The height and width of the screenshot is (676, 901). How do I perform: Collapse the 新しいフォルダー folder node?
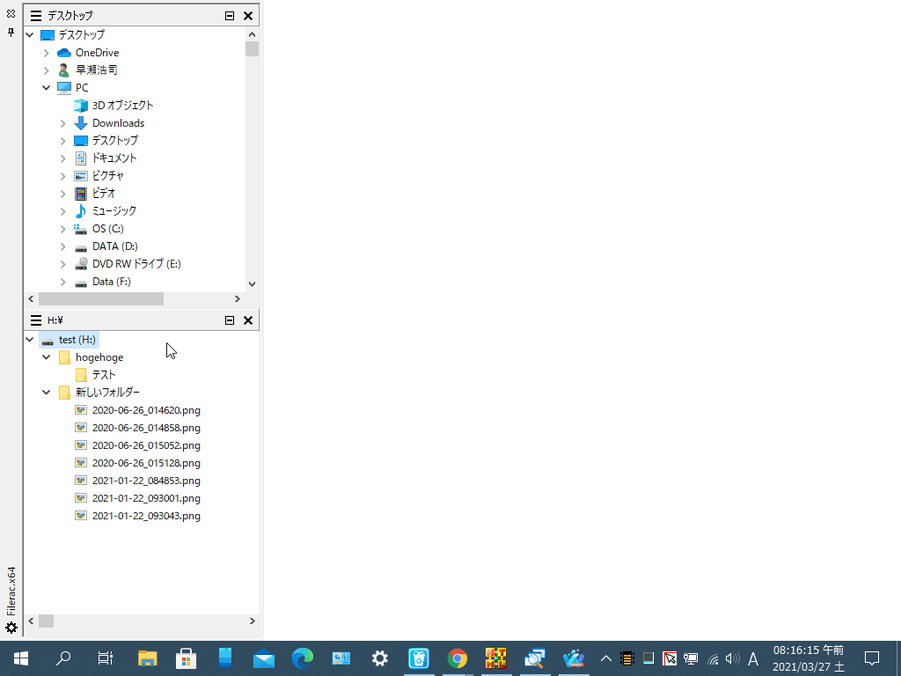[47, 392]
